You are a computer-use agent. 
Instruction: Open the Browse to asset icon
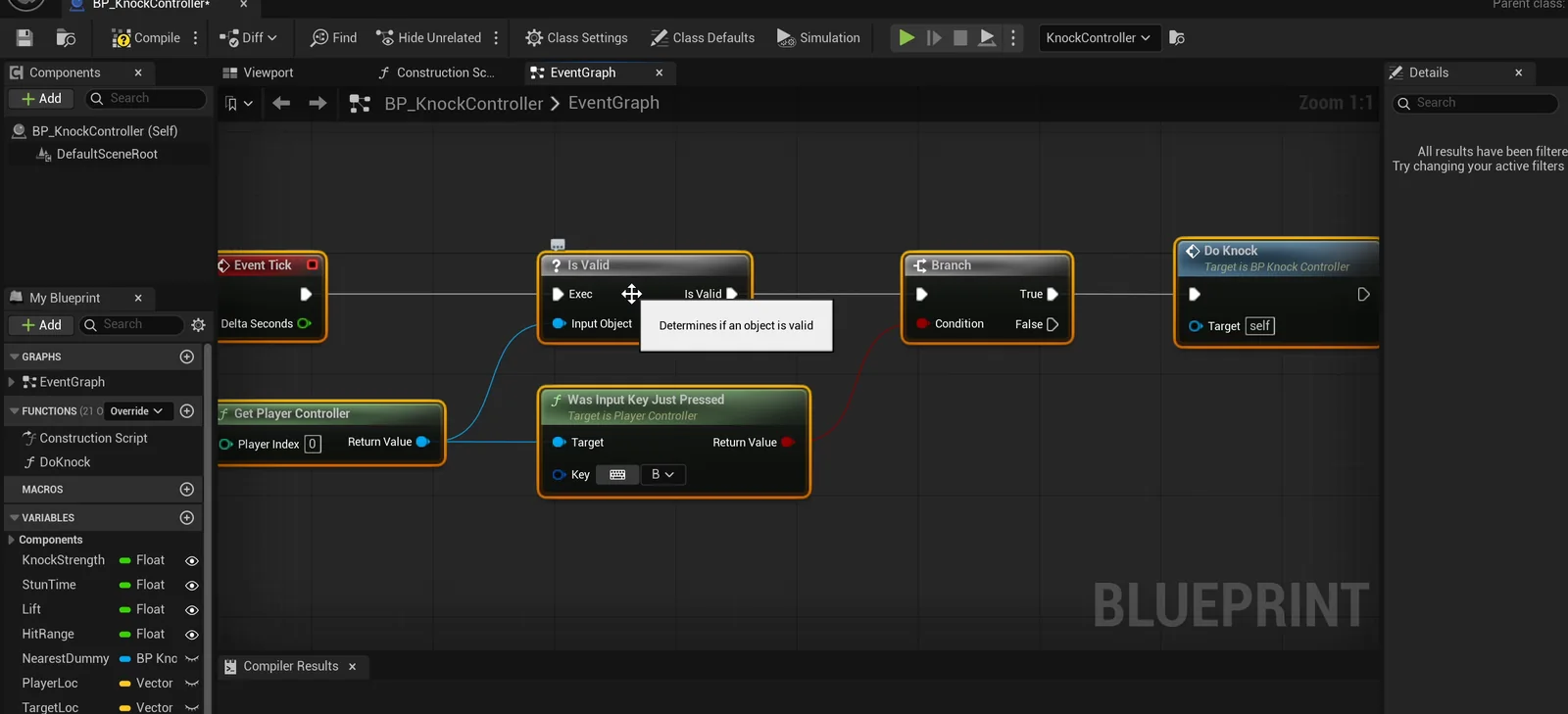pyautogui.click(x=66, y=38)
